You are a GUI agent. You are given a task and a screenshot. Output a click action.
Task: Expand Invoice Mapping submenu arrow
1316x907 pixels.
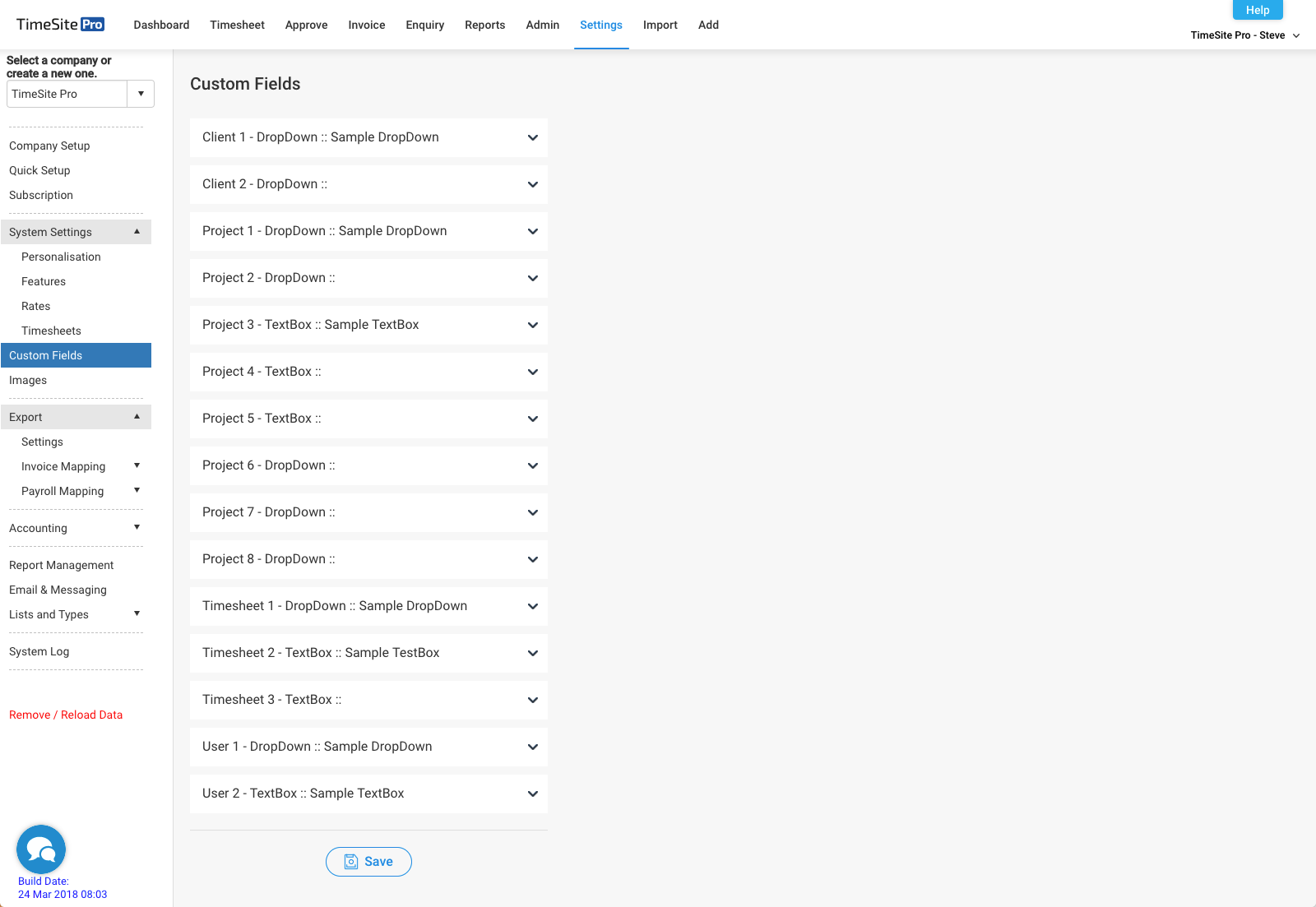coord(137,466)
